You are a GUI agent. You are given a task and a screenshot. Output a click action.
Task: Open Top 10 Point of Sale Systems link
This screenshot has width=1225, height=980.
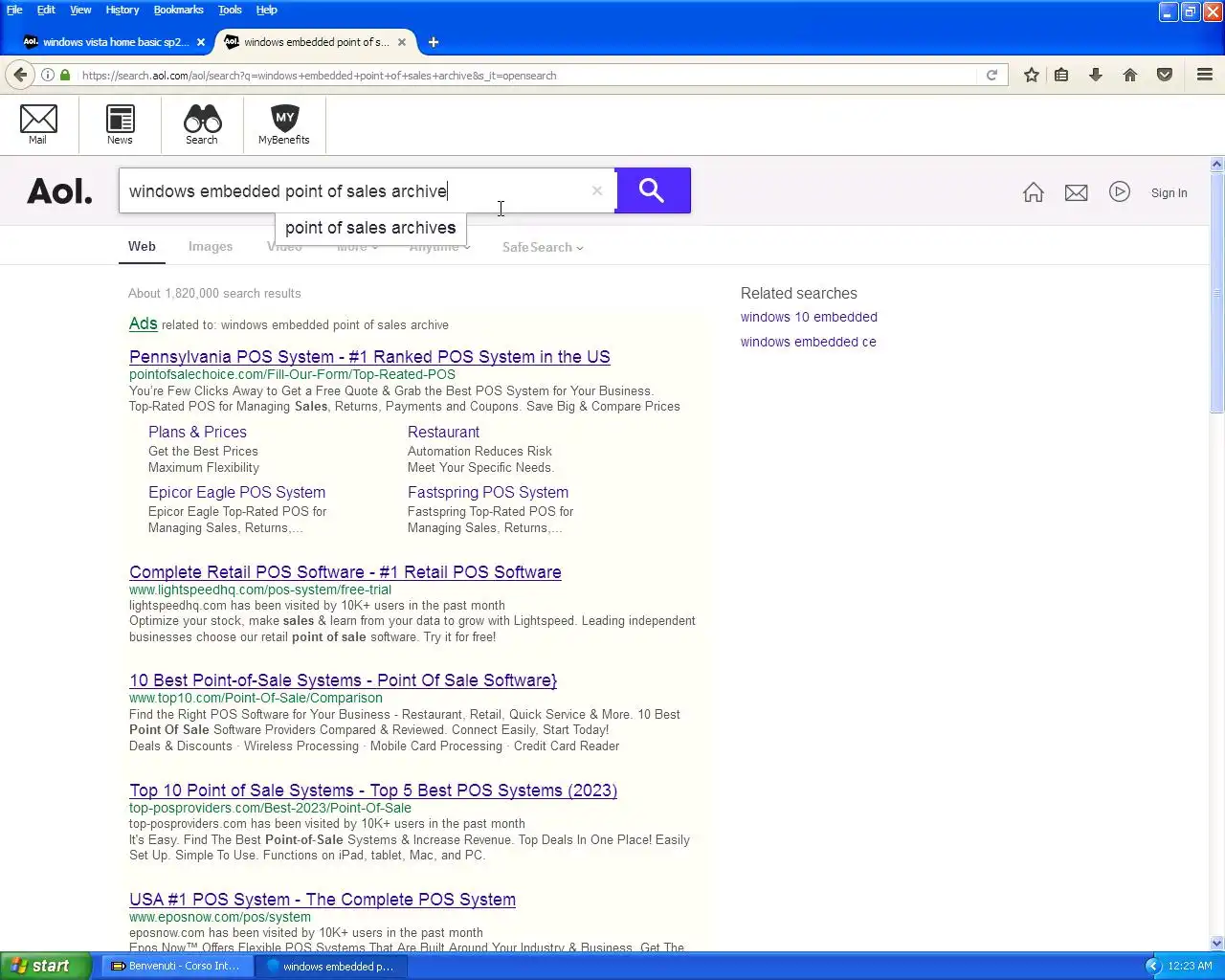click(373, 791)
